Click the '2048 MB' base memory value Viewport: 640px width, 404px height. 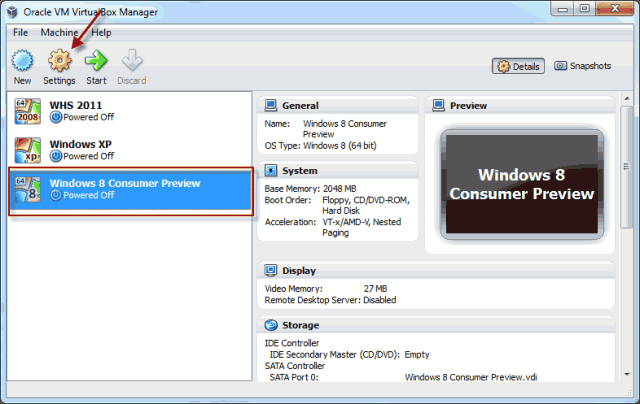point(340,189)
